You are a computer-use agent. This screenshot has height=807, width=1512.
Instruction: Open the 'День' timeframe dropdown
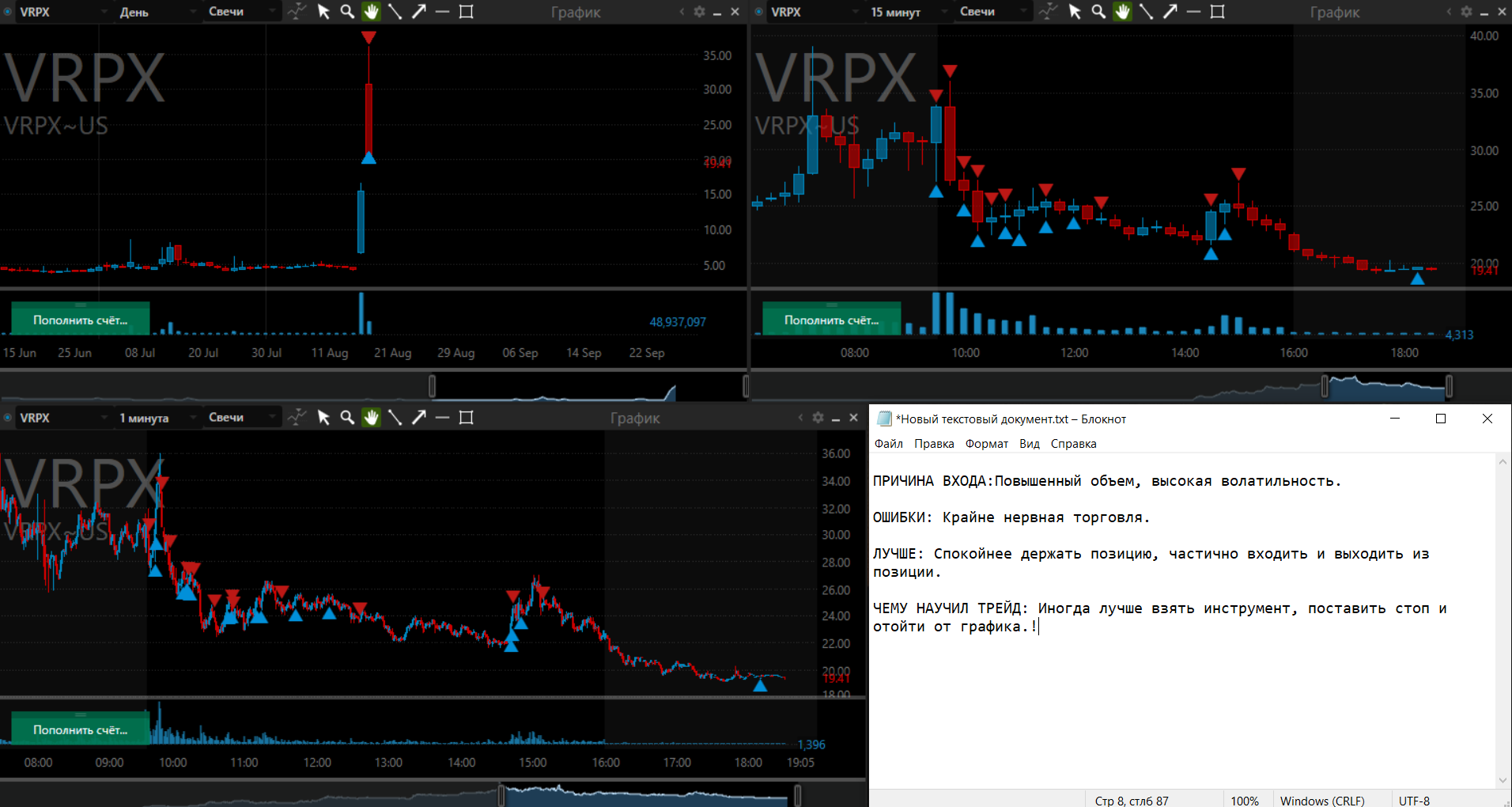click(158, 12)
